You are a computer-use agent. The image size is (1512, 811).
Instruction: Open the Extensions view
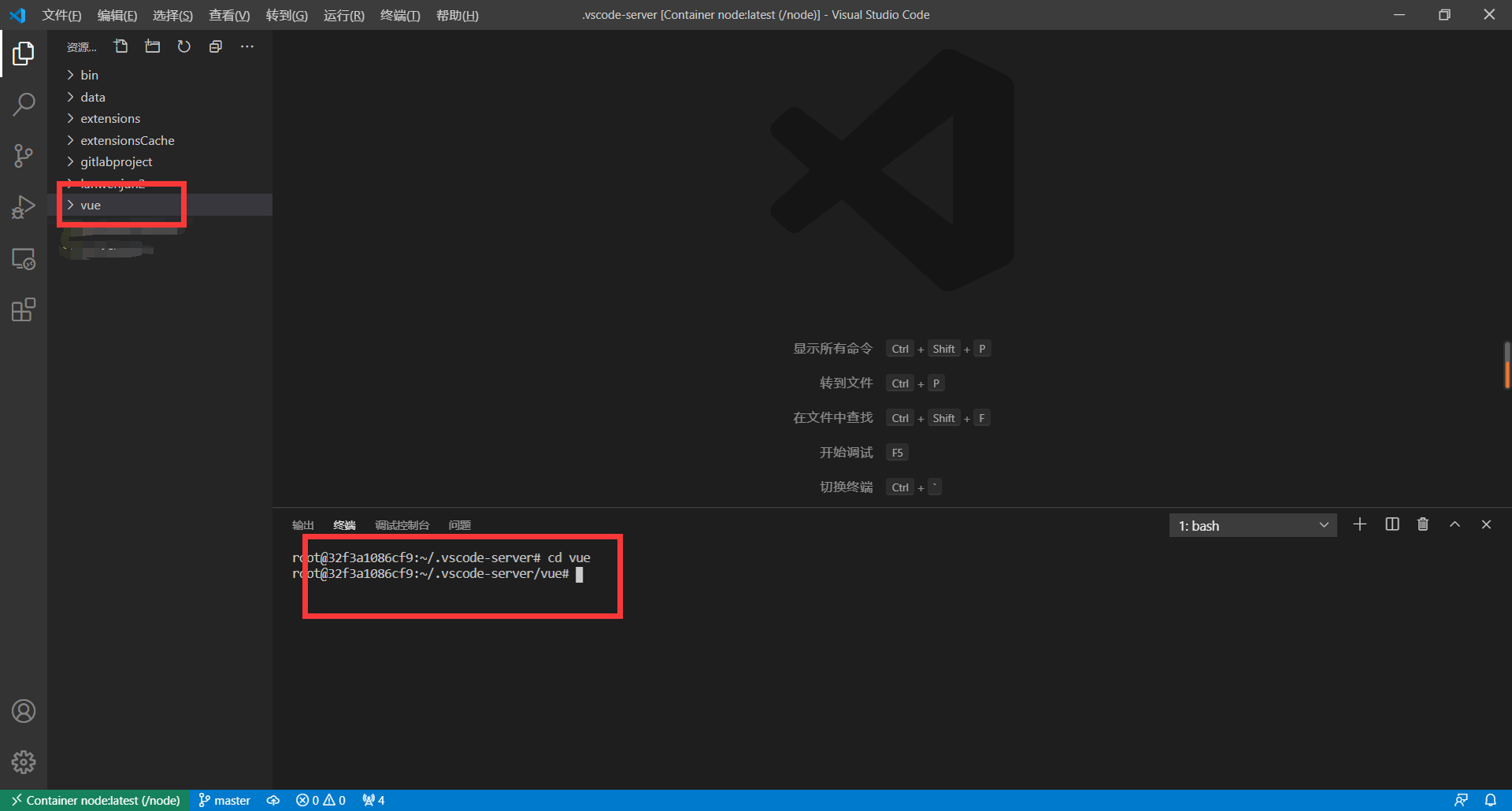point(24,309)
